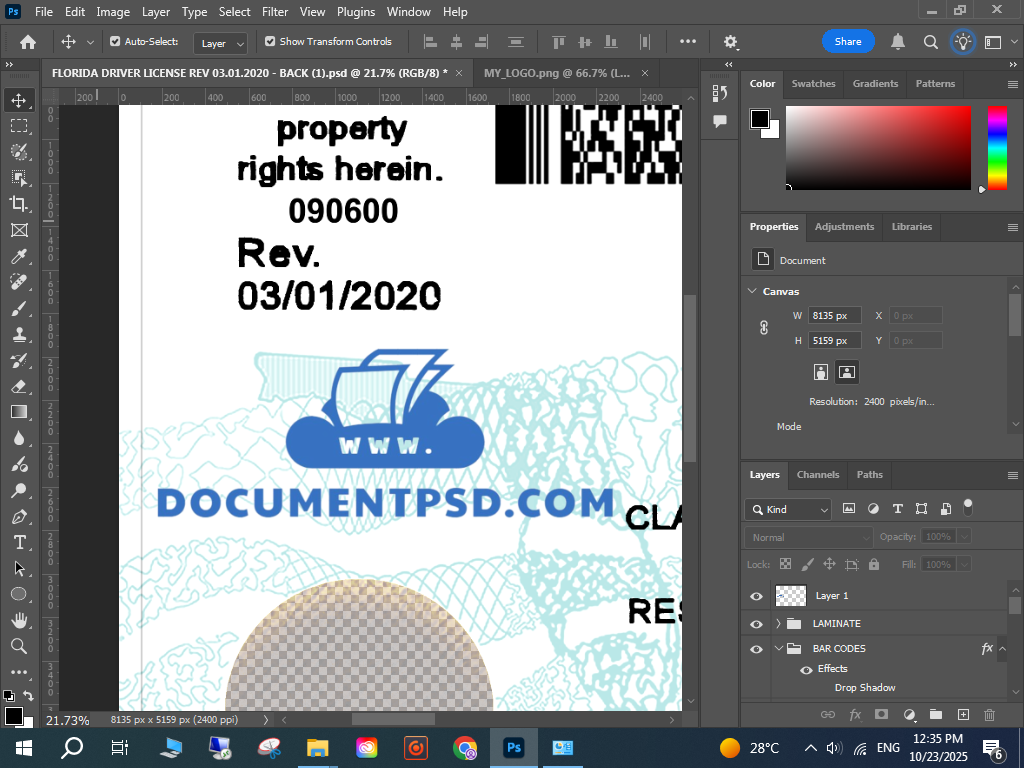
Task: Delete layer with the trash icon
Action: pos(990,715)
